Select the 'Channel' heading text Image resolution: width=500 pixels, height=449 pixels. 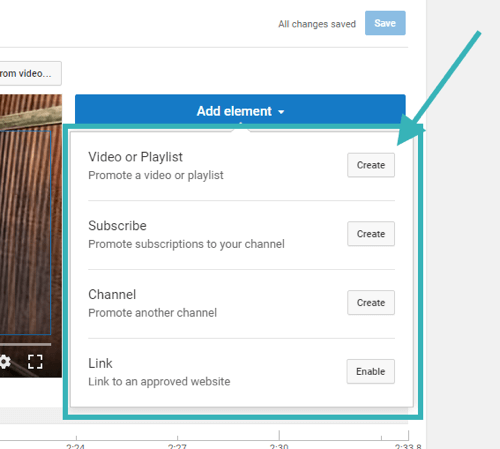tap(112, 295)
